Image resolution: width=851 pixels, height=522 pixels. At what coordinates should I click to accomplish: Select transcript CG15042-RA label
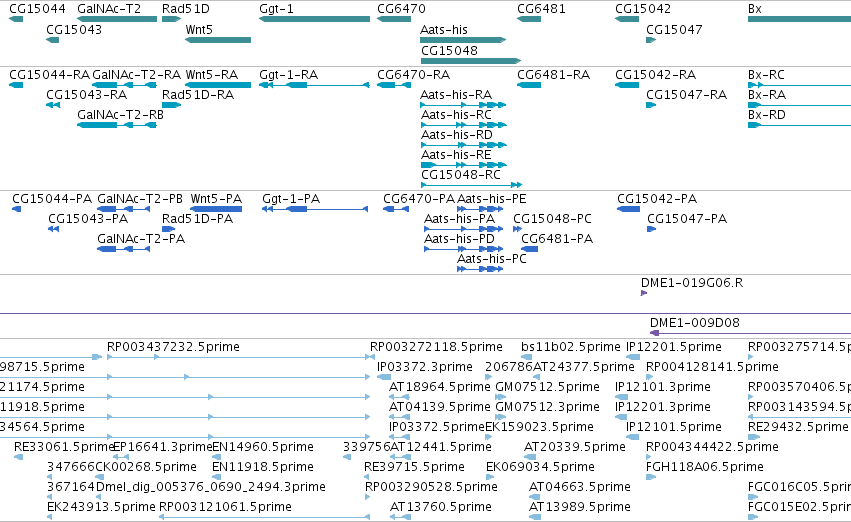pos(656,74)
